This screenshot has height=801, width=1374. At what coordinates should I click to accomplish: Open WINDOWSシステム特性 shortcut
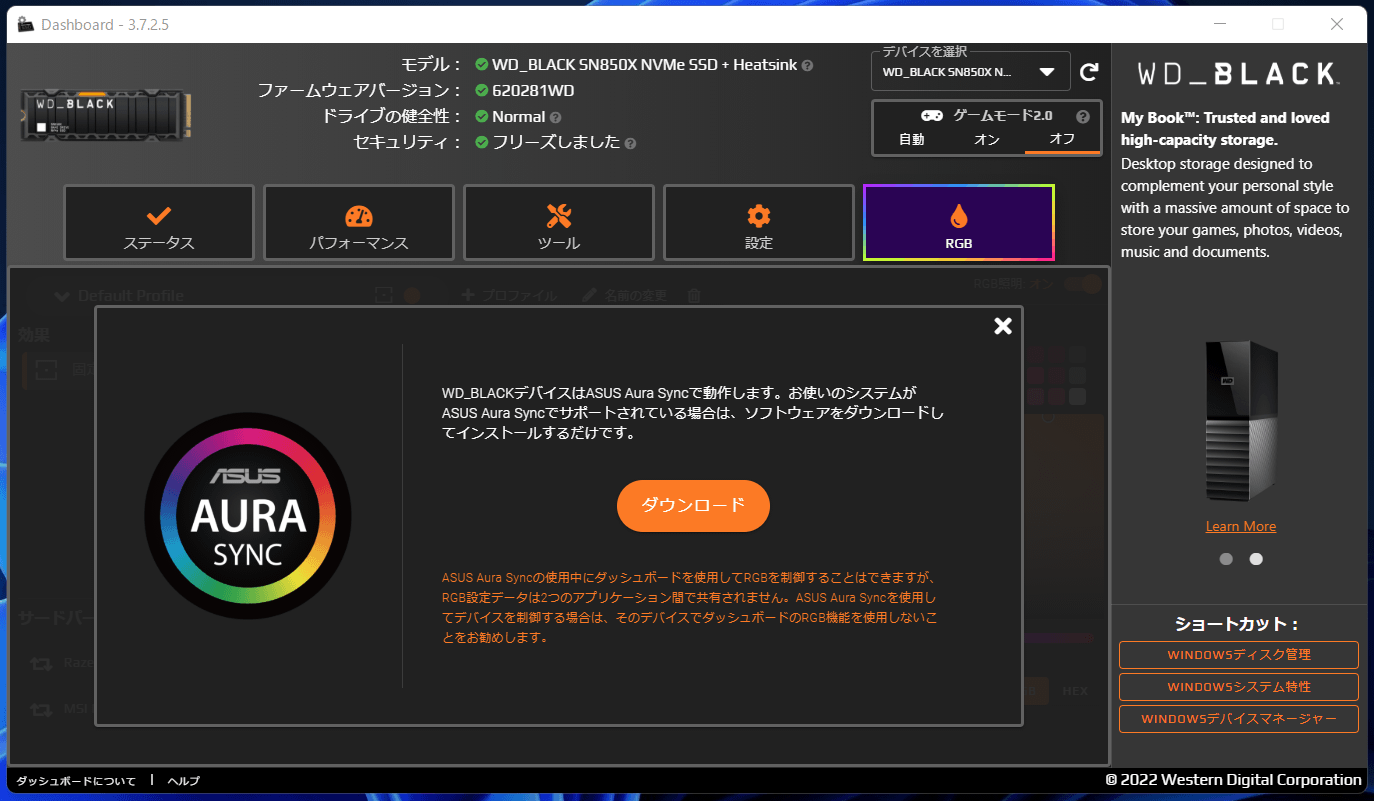[1239, 687]
